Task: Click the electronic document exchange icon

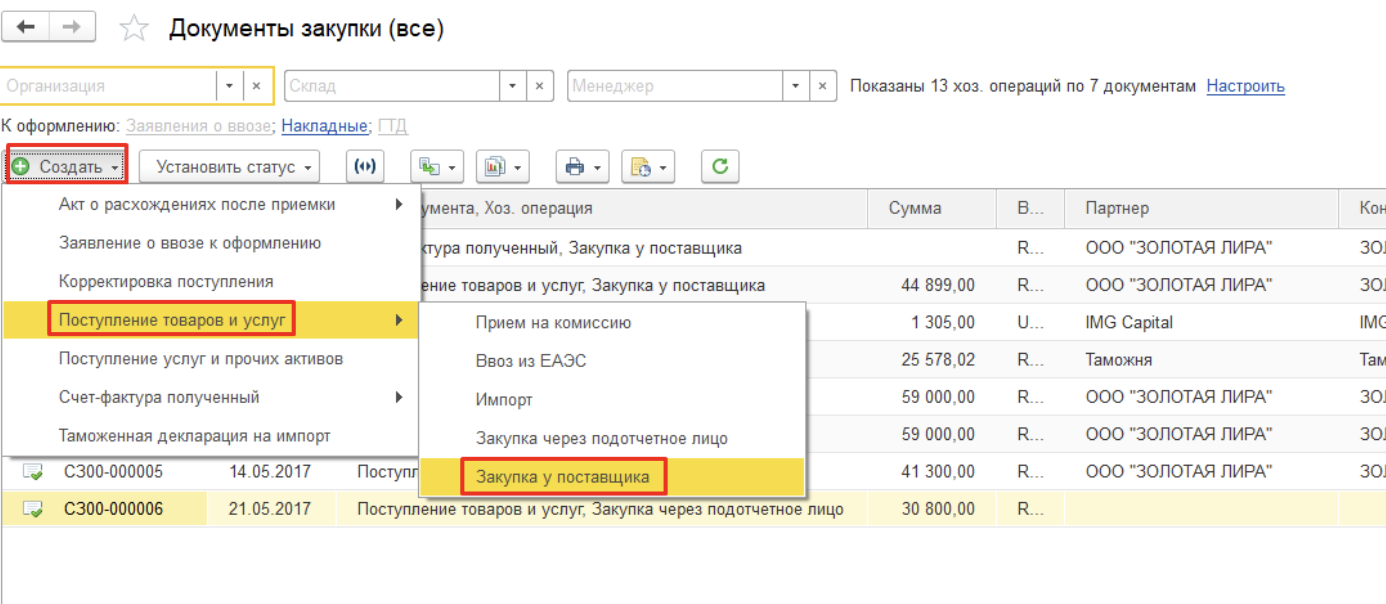Action: pyautogui.click(x=365, y=167)
